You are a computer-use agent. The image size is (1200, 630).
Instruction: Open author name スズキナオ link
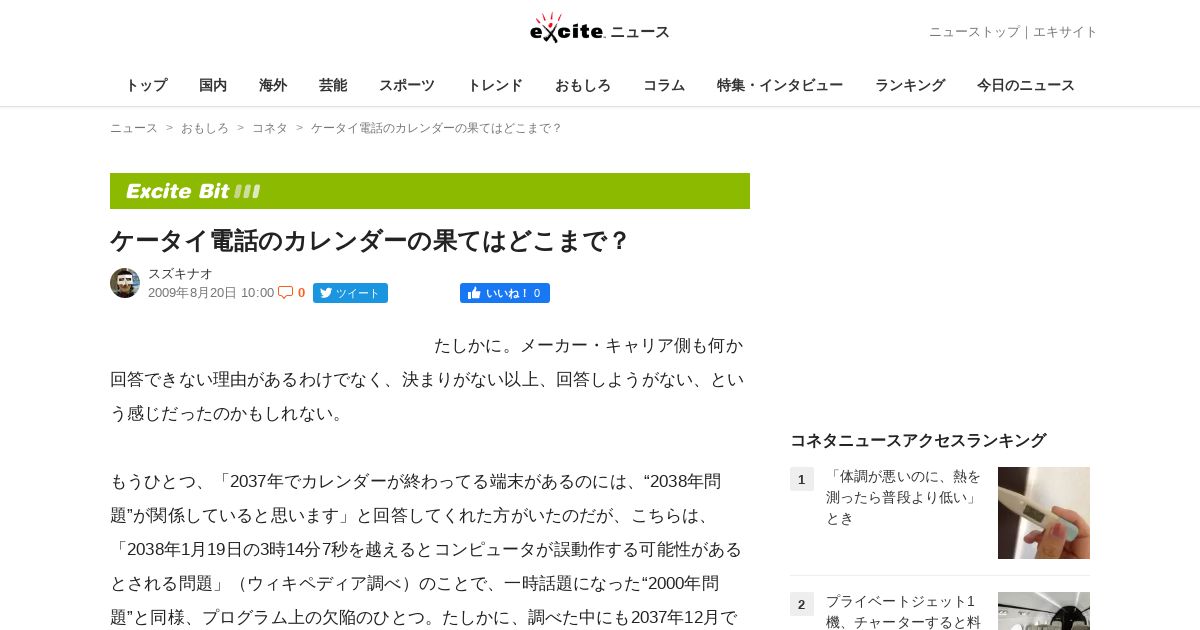pyautogui.click(x=180, y=273)
